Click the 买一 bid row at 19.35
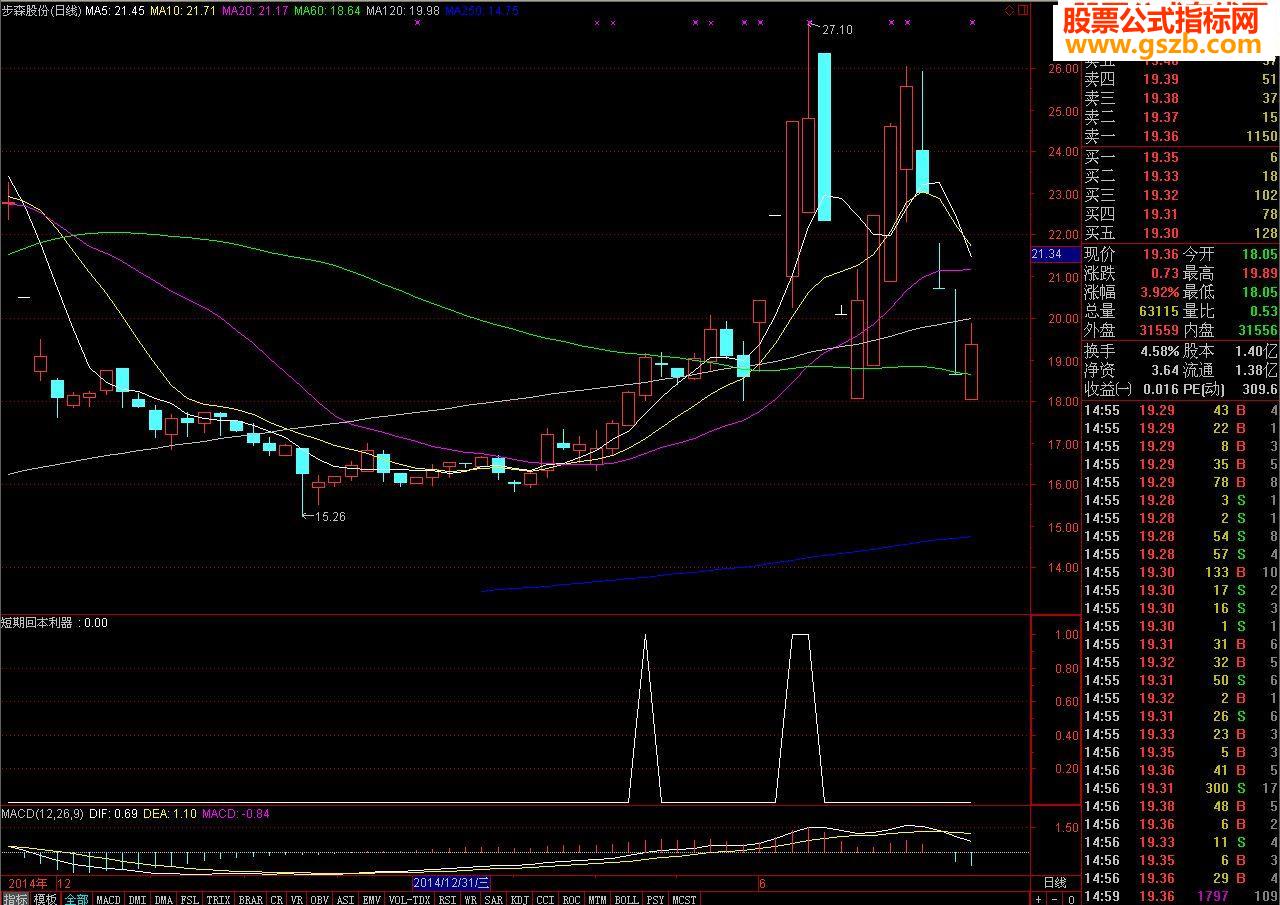This screenshot has height=905, width=1280. coord(1181,158)
